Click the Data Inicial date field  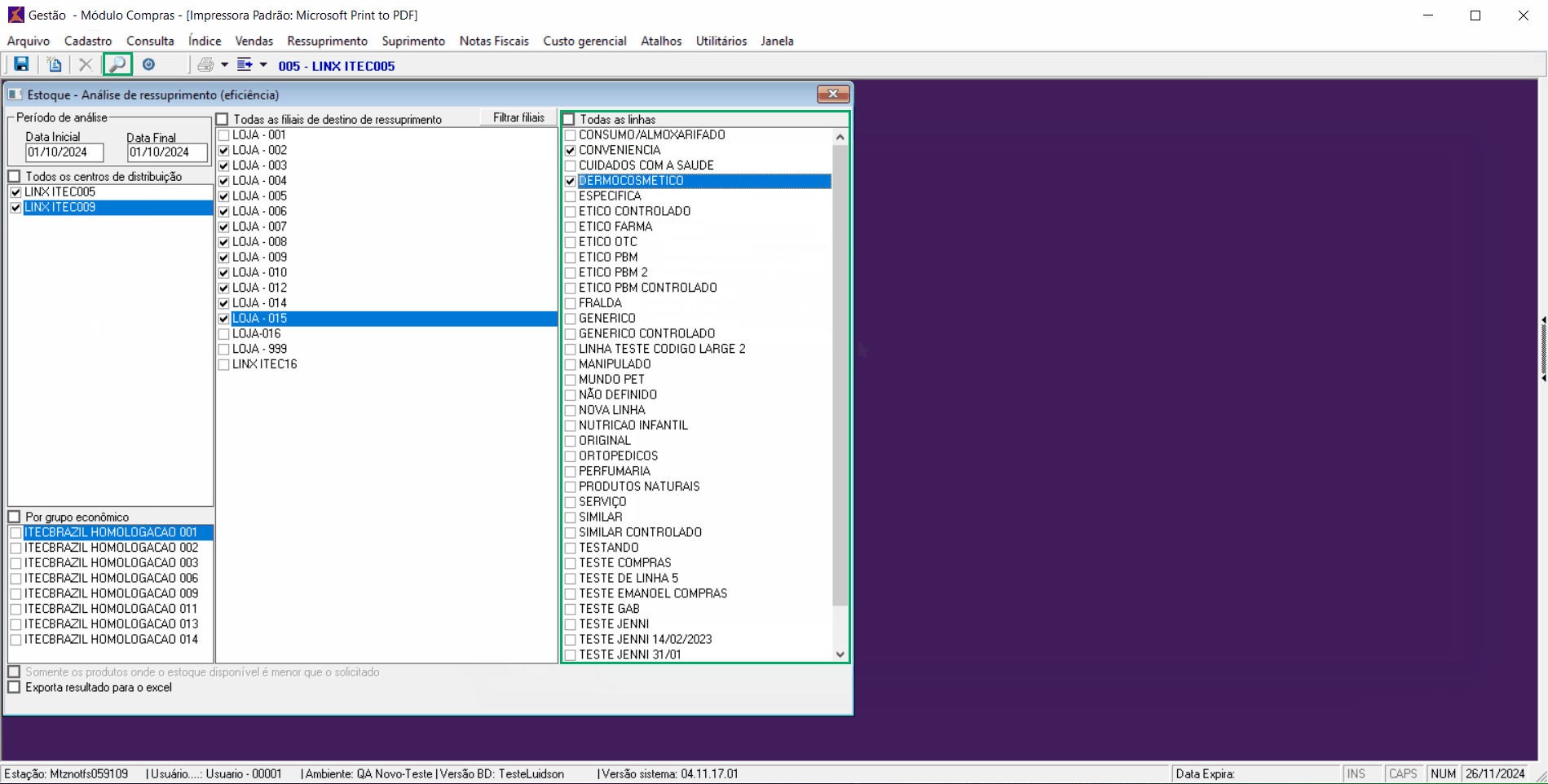click(x=64, y=152)
